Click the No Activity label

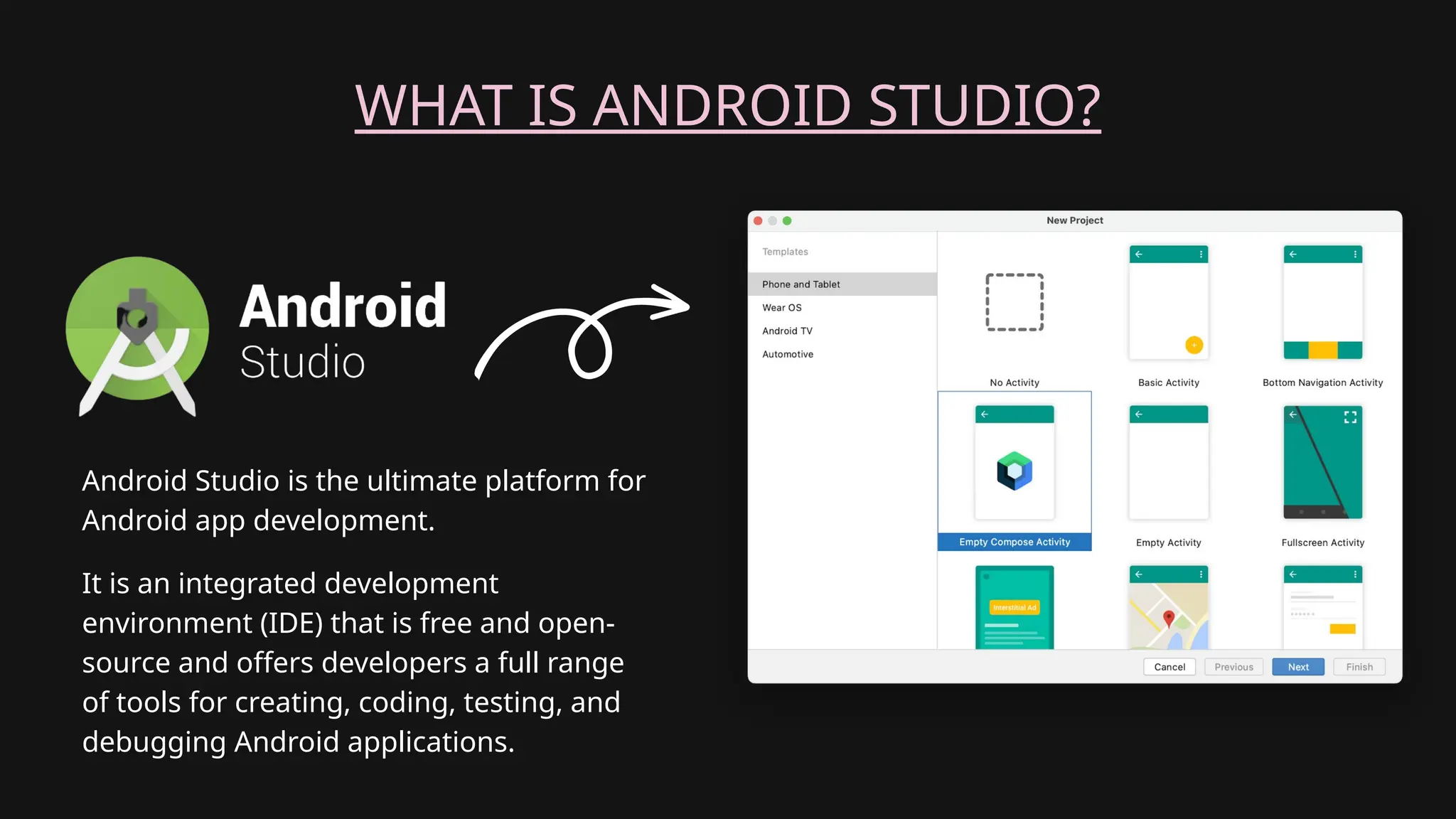click(1015, 382)
